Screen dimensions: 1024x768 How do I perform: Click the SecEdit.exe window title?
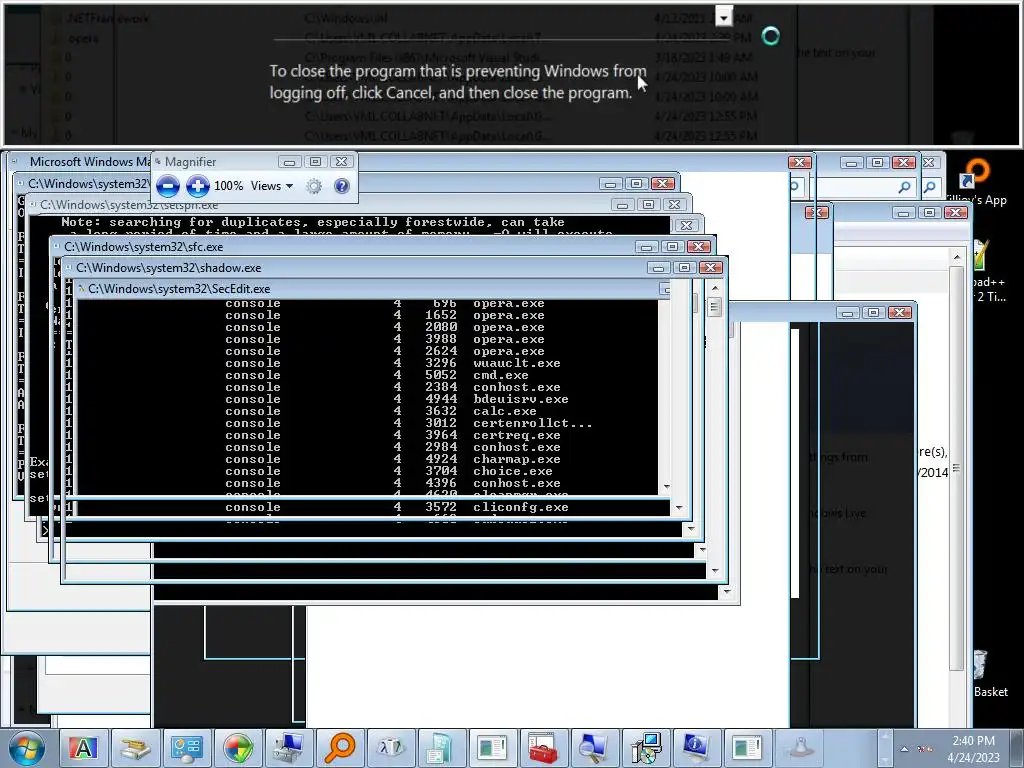179,289
